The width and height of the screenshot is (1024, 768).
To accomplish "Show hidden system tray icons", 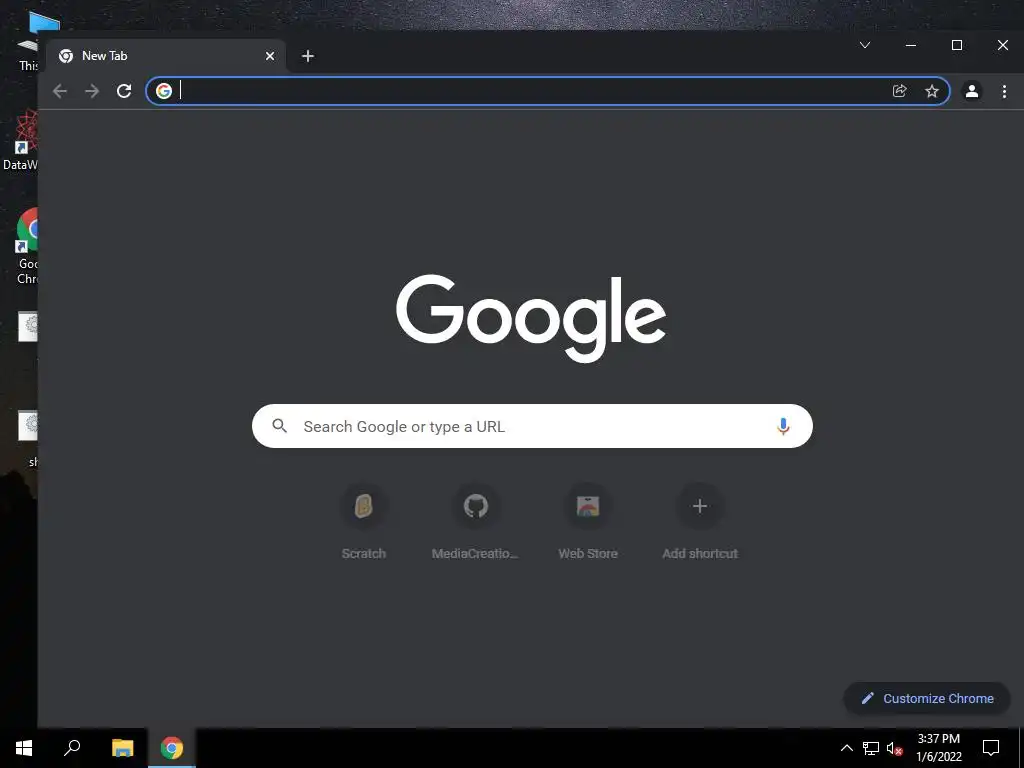I will tap(846, 748).
